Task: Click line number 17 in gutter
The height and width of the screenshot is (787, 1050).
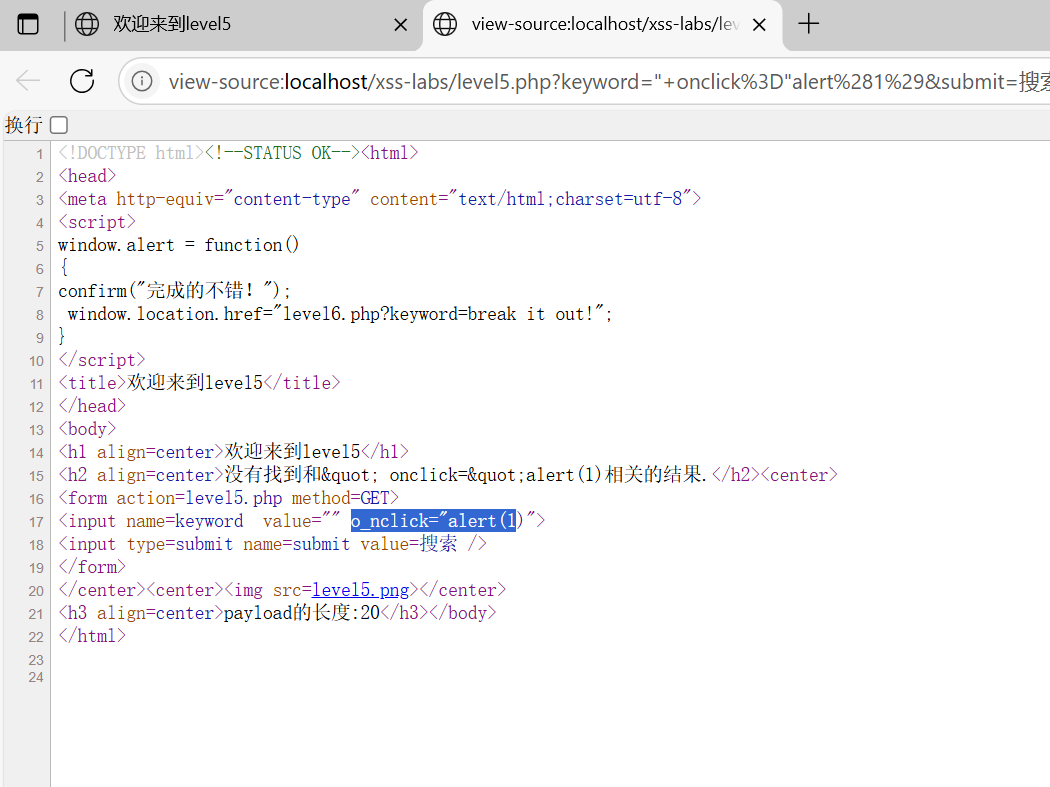Action: [36, 522]
